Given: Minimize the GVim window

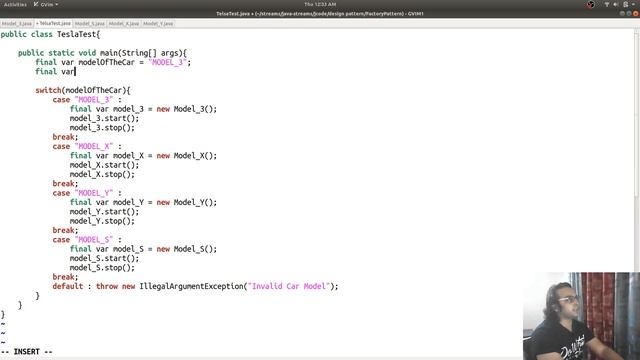Looking at the screenshot, I should click(x=622, y=13).
